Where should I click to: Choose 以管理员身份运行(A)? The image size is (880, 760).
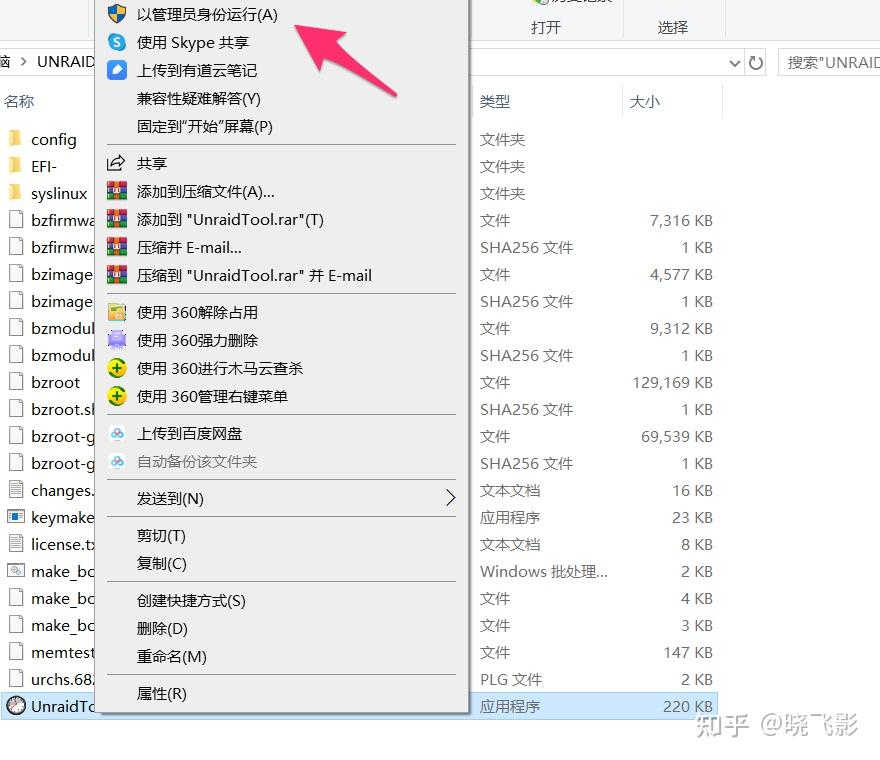pos(207,15)
